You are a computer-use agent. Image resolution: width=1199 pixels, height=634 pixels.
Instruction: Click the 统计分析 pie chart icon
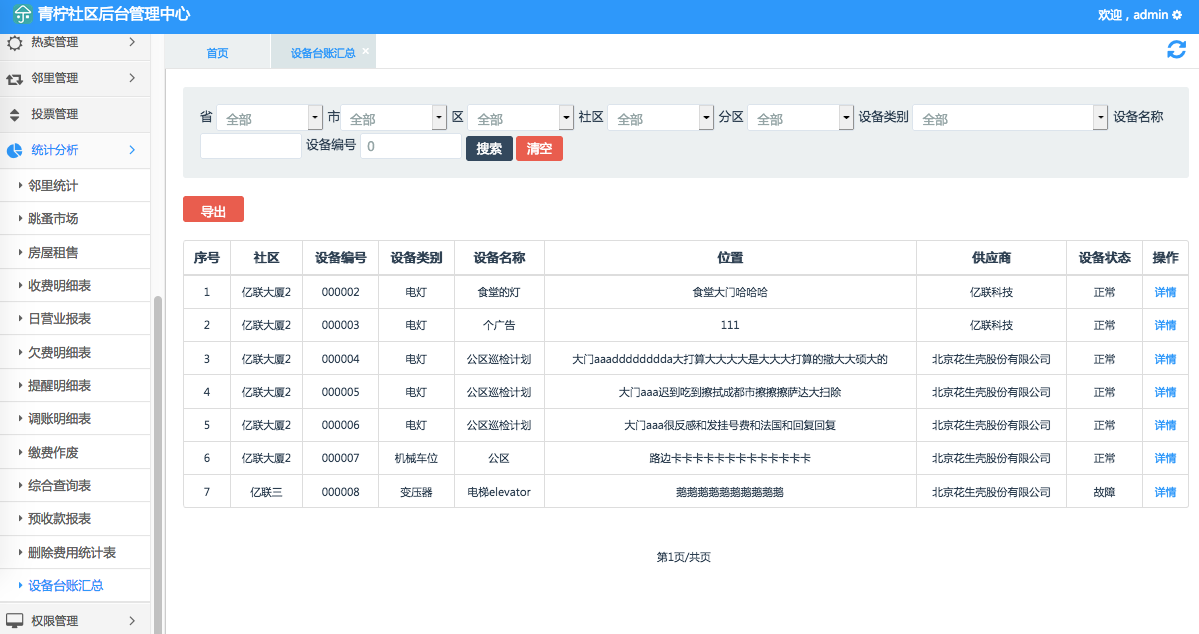point(15,151)
